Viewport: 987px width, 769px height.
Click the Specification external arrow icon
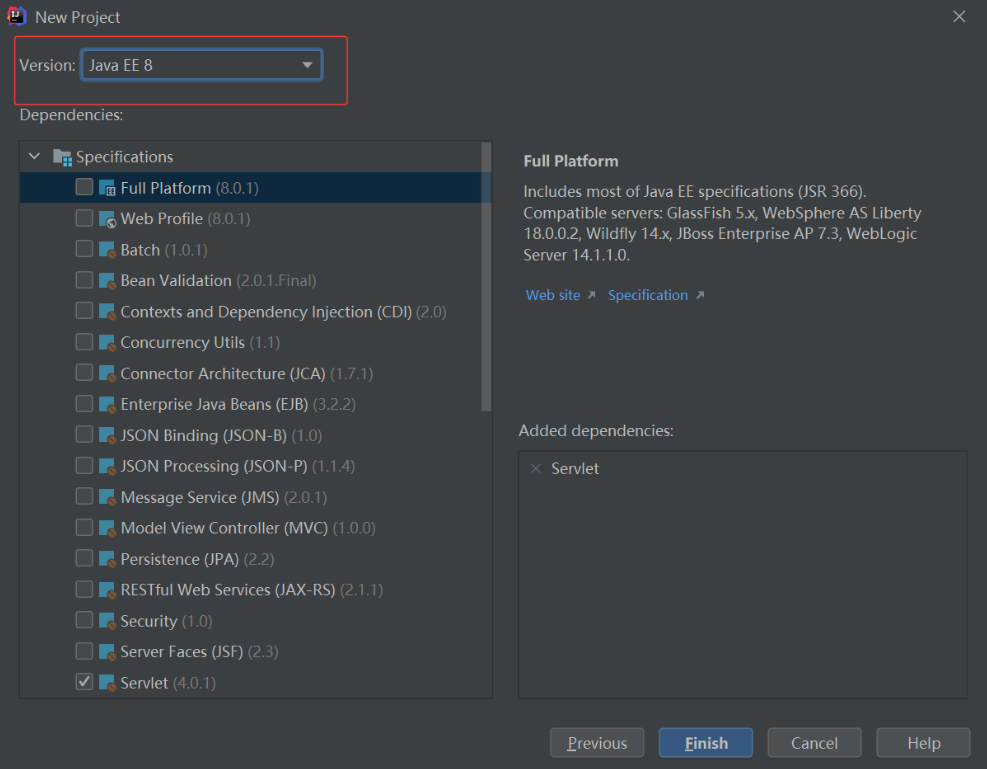click(700, 295)
